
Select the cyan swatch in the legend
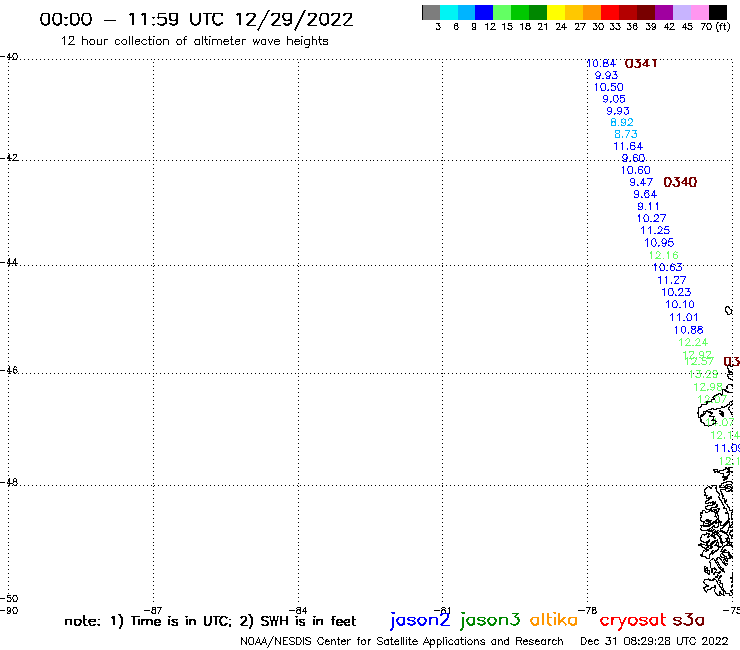pyautogui.click(x=449, y=12)
